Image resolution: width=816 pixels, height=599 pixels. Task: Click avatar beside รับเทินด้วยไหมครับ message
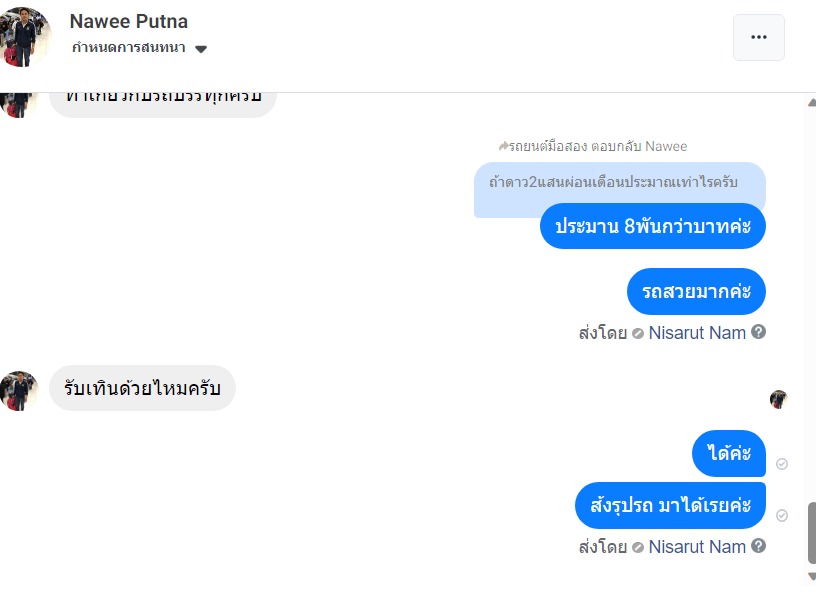18,390
